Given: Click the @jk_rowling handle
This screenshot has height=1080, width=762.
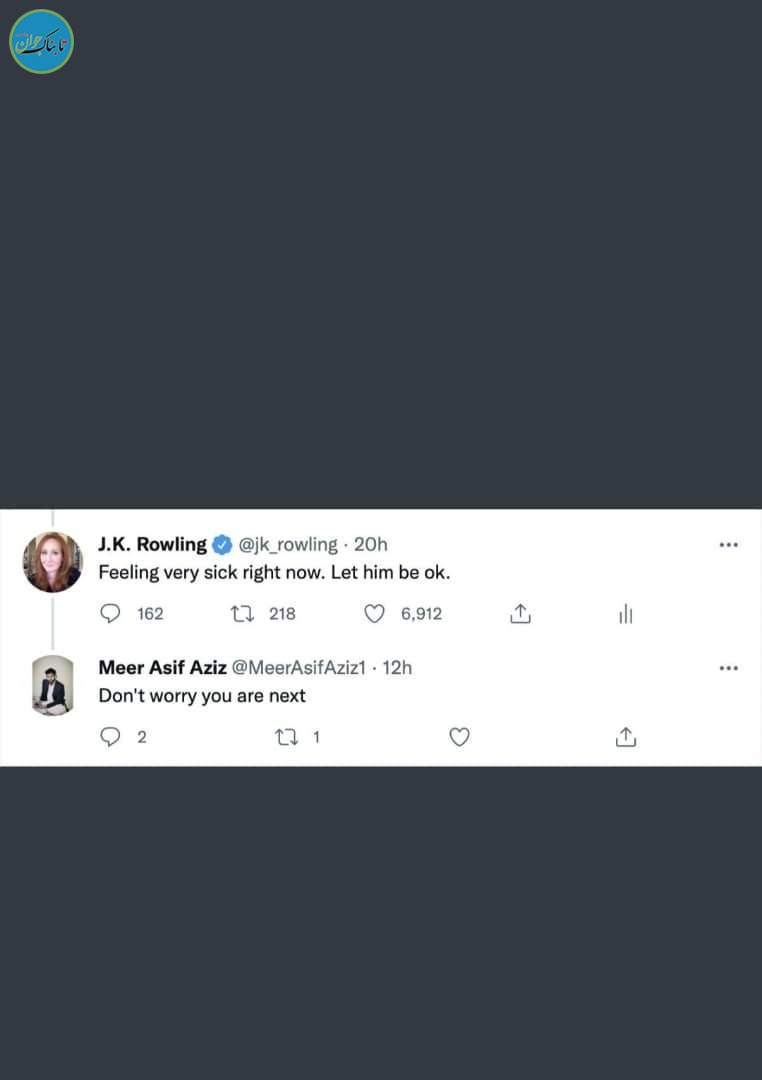Looking at the screenshot, I should click(x=287, y=544).
